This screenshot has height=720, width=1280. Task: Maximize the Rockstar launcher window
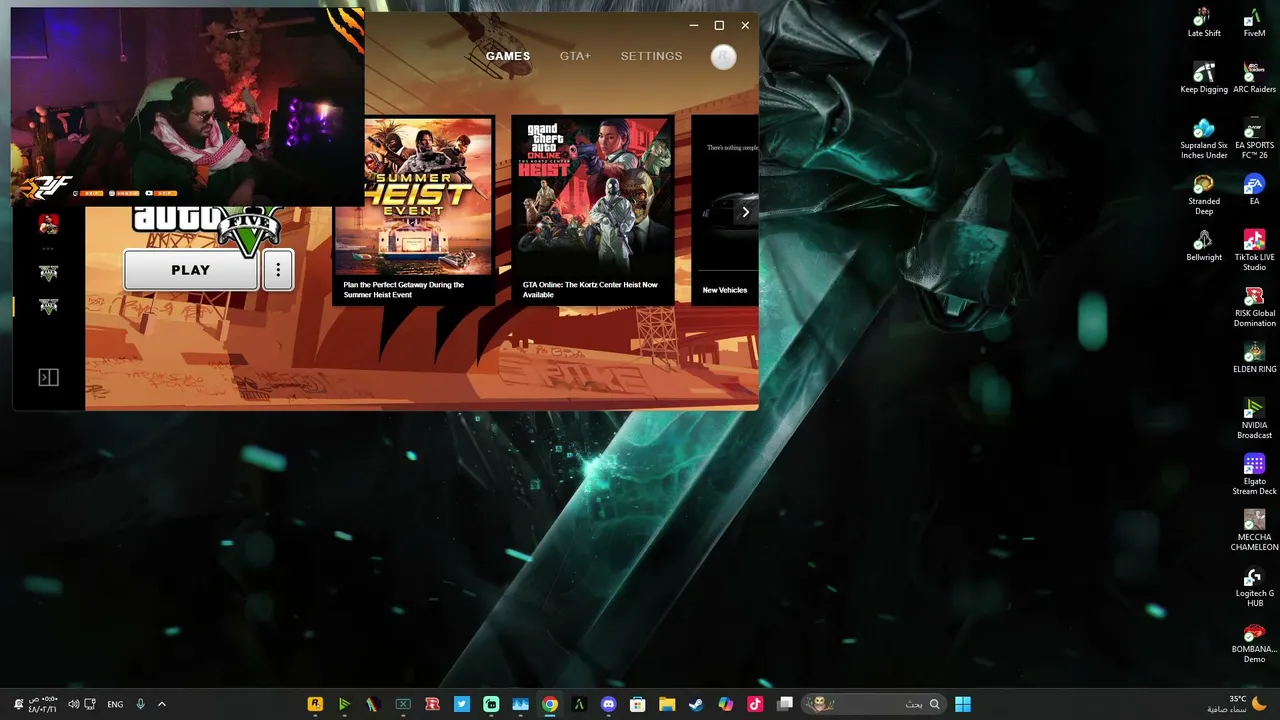point(719,25)
